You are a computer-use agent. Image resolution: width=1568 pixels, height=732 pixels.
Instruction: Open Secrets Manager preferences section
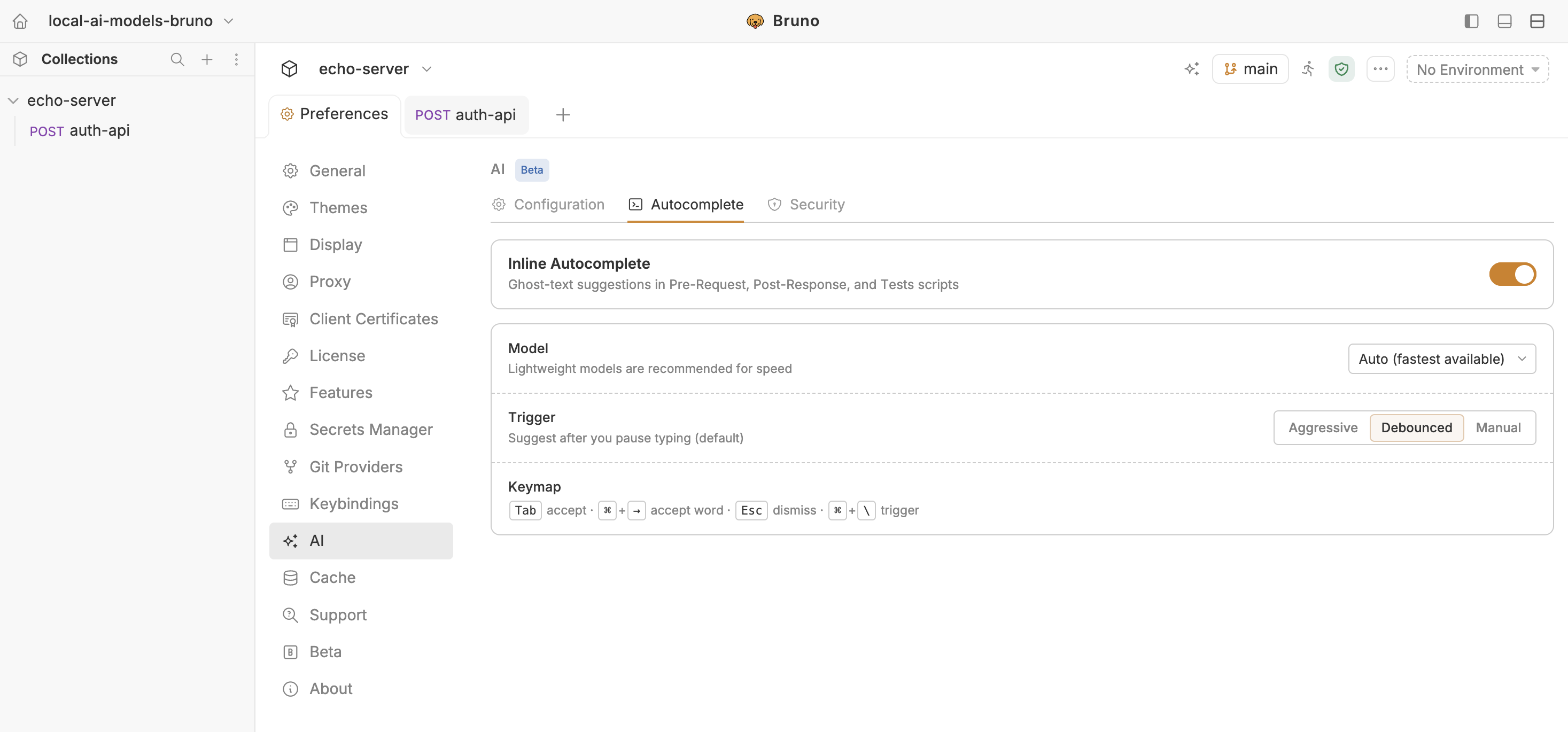361,430
